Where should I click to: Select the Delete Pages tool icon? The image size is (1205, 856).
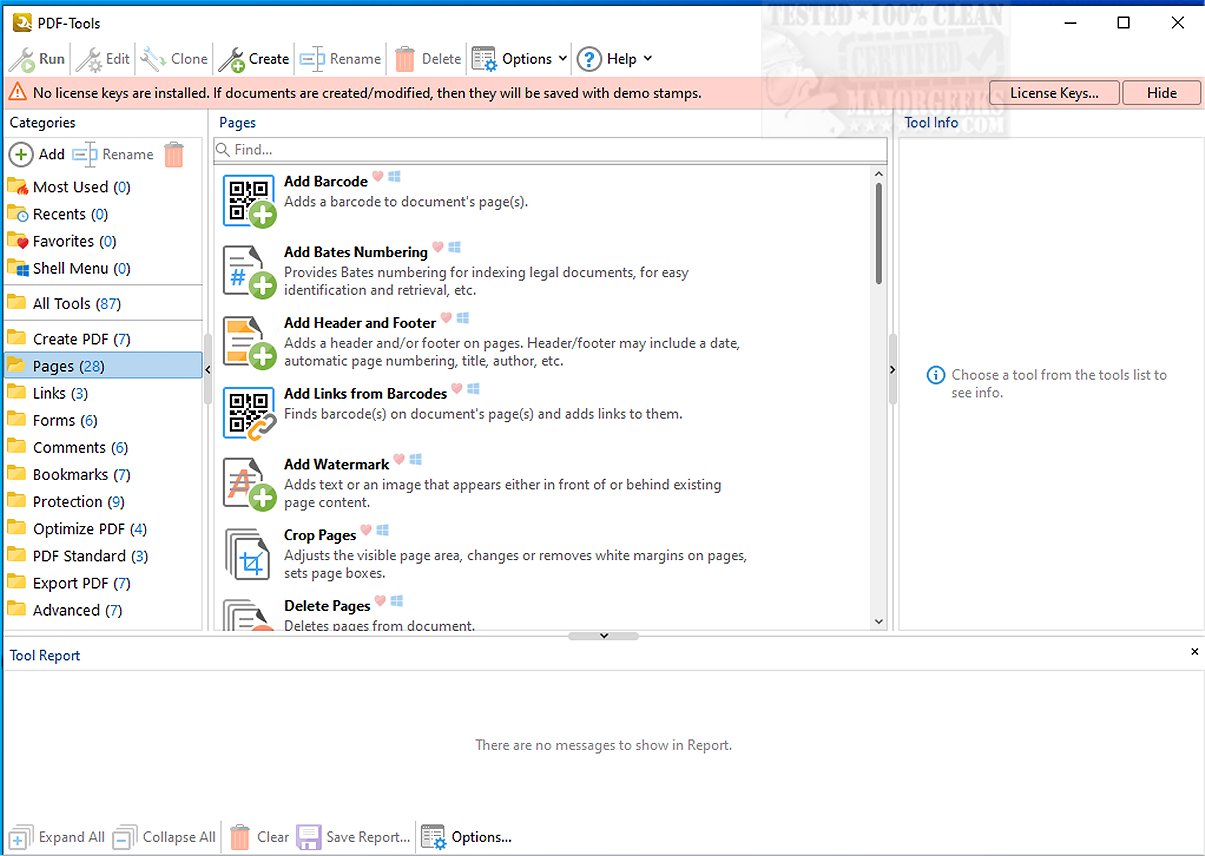pos(248,615)
